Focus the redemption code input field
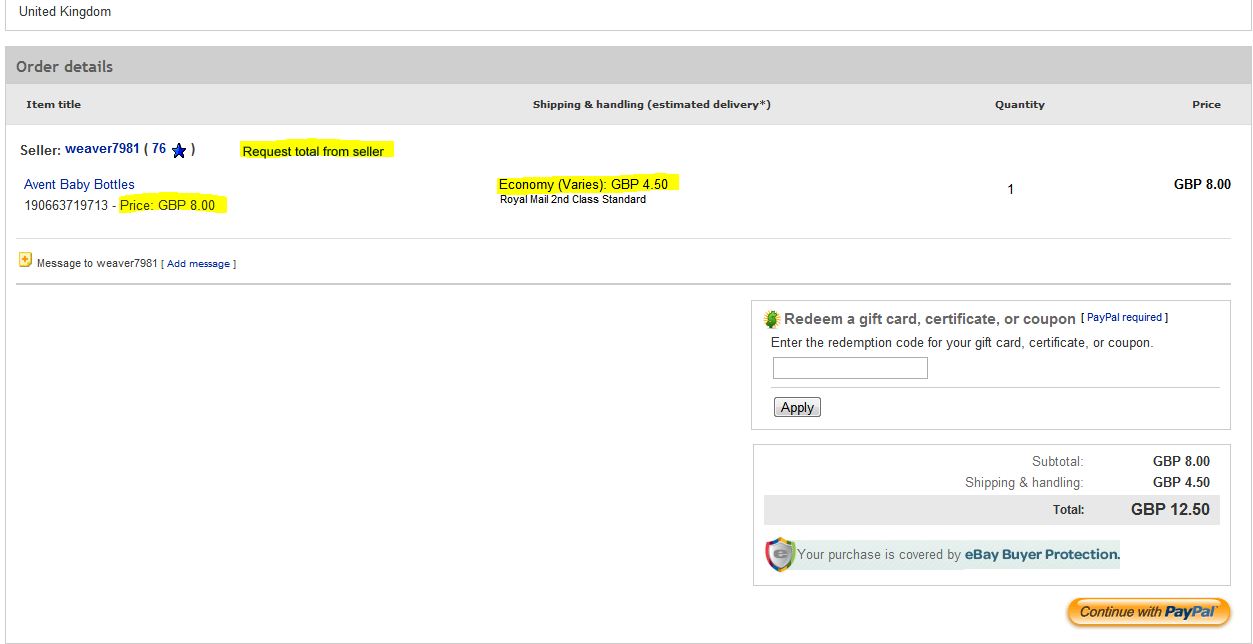 pyautogui.click(x=850, y=368)
